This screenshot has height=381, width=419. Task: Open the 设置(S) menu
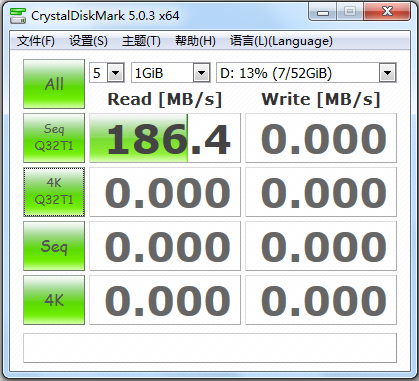[x=88, y=41]
